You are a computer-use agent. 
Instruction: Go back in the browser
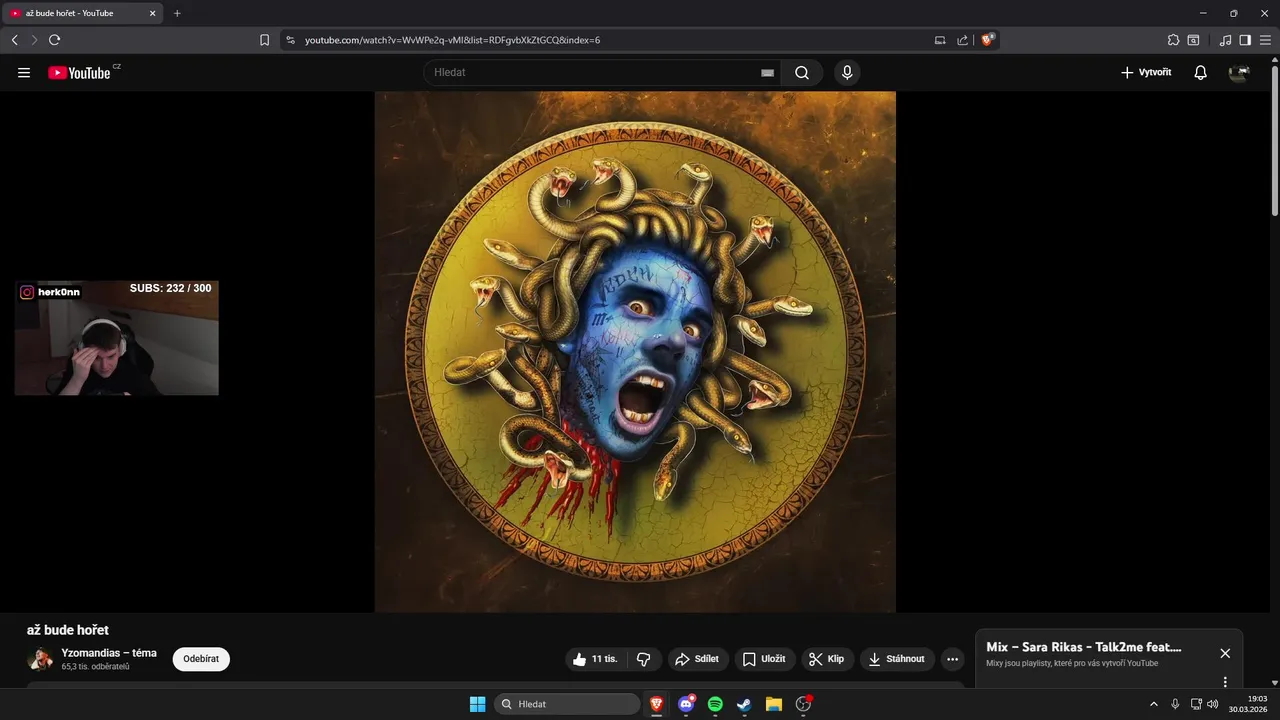tap(14, 40)
